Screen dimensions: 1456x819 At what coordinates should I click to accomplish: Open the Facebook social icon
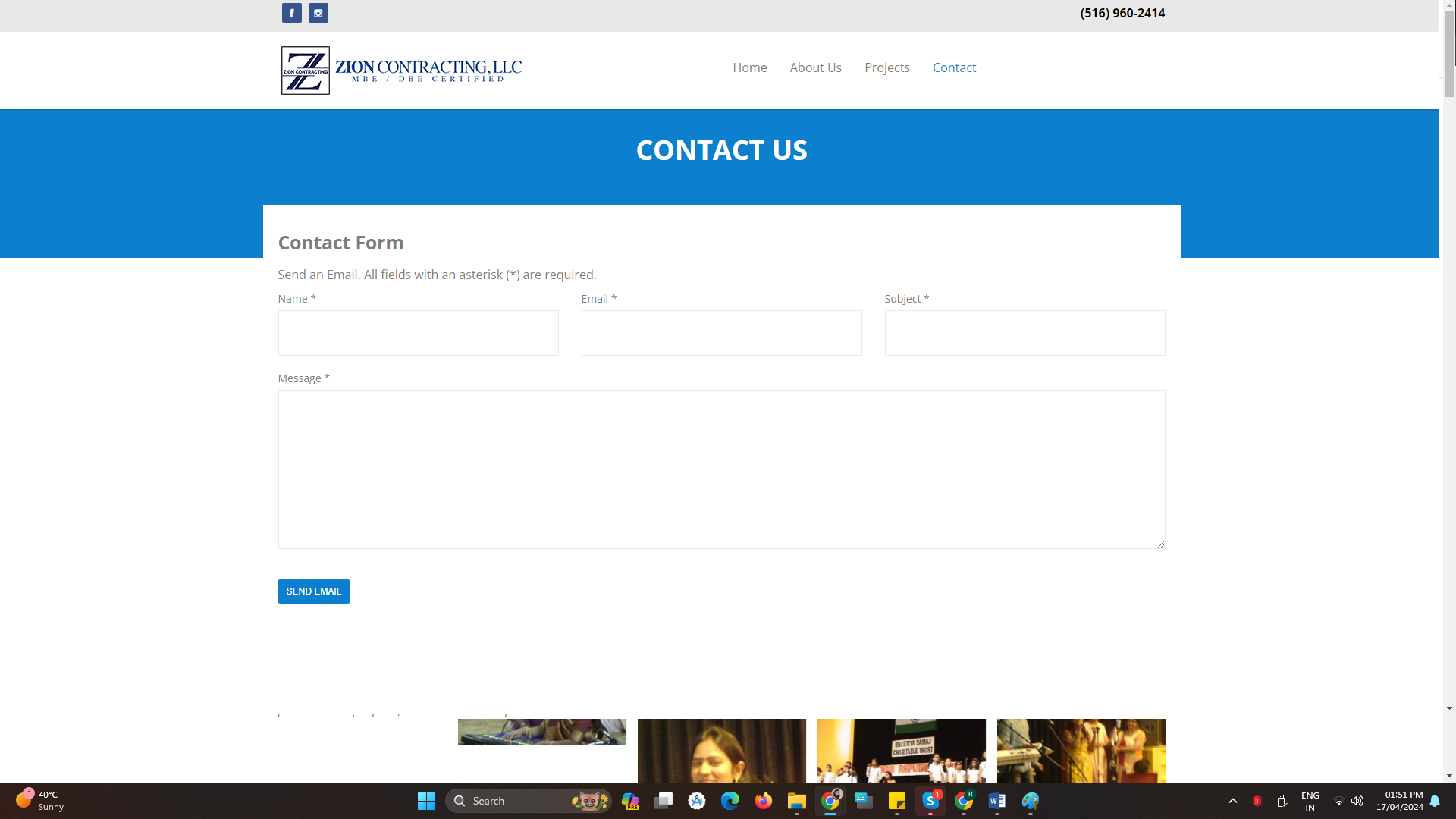click(x=291, y=13)
